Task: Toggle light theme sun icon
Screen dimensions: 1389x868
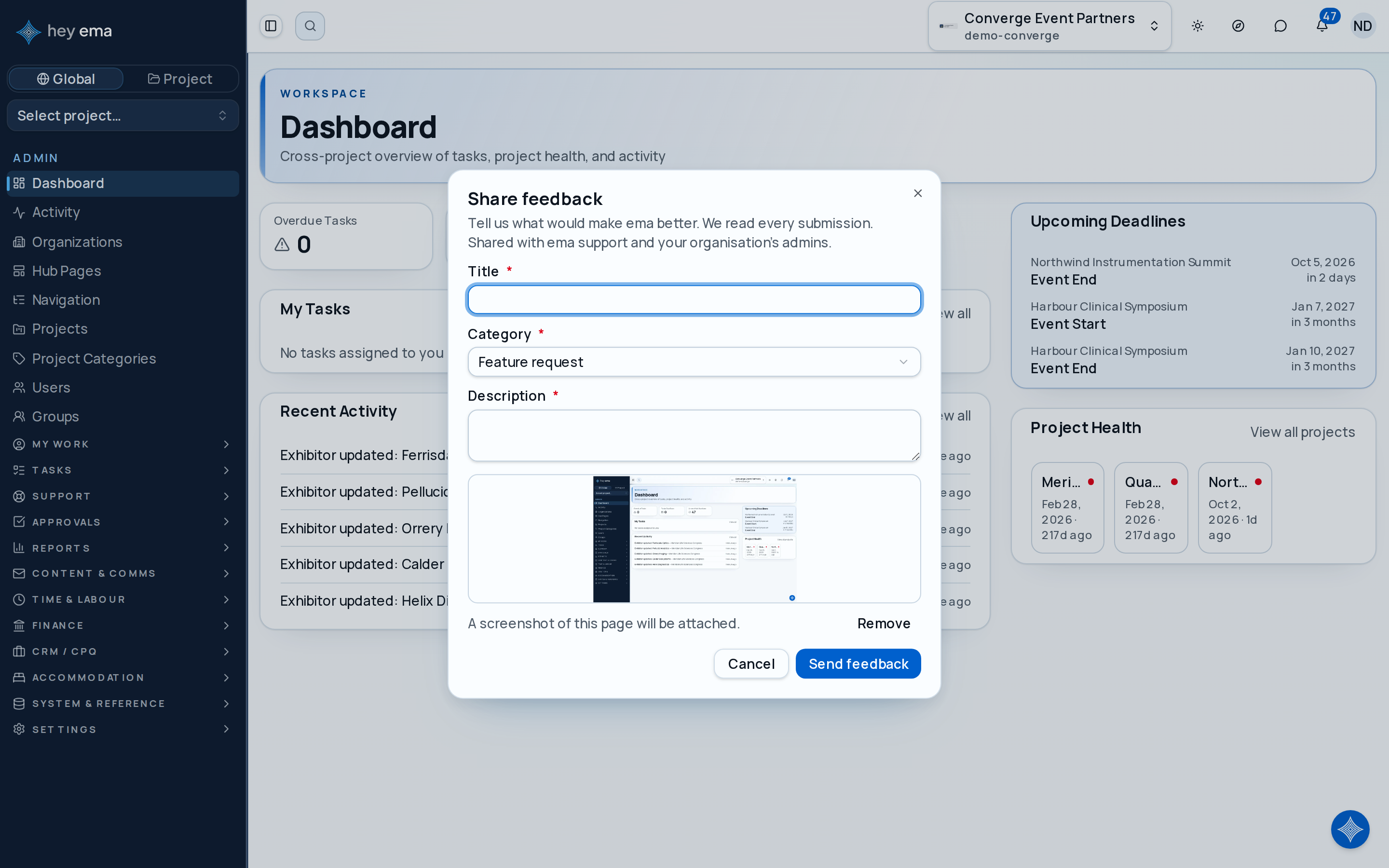Action: point(1198,26)
